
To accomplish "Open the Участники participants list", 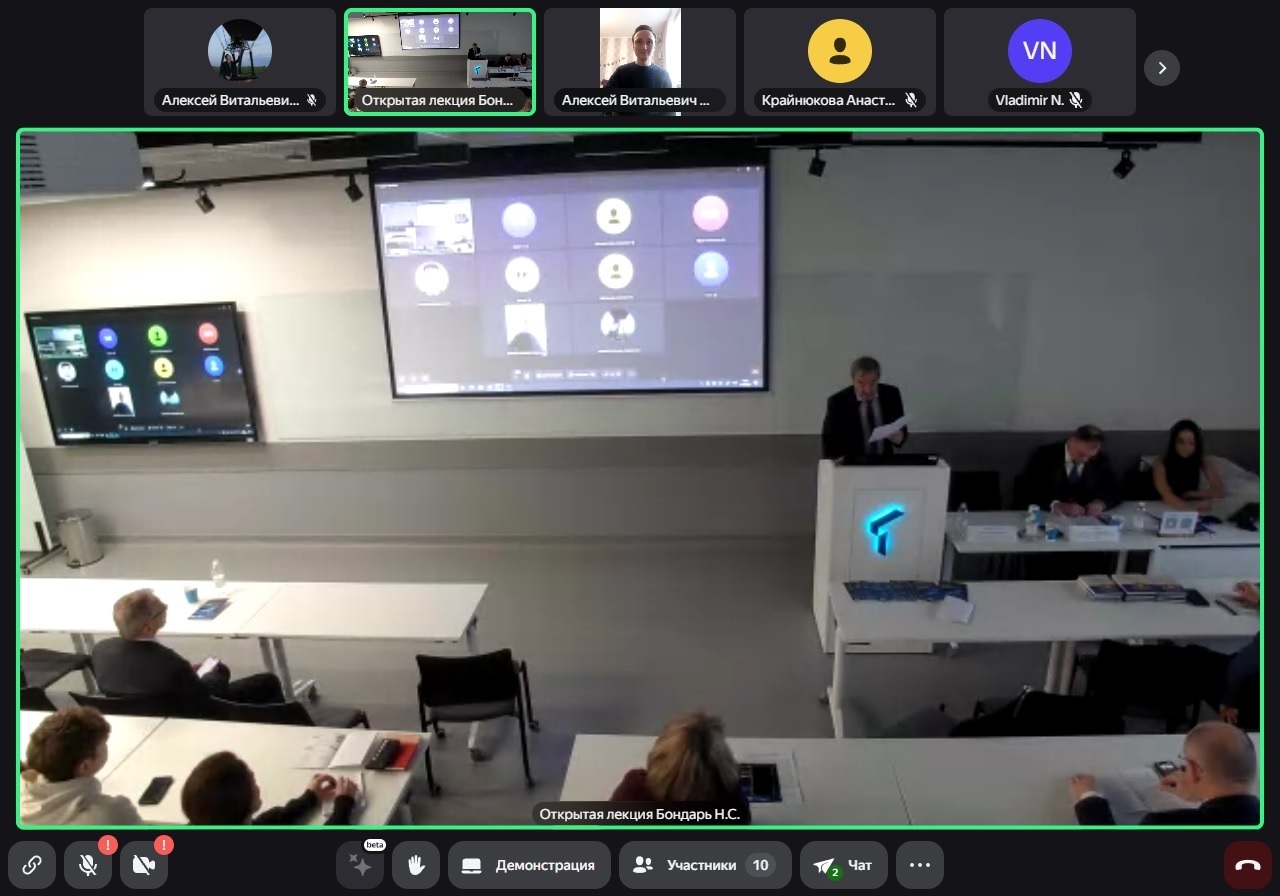I will tap(705, 865).
